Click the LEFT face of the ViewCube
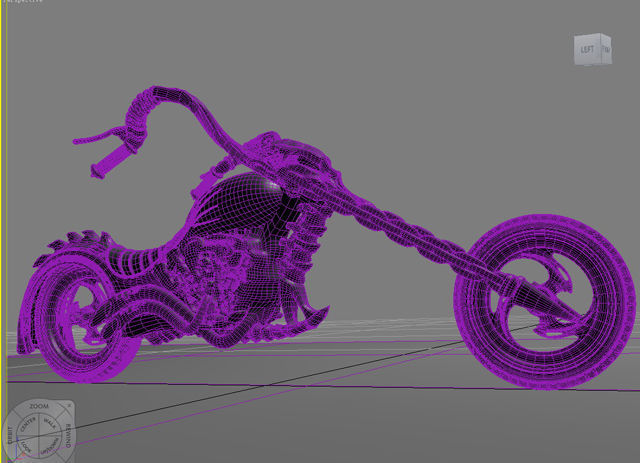 point(587,49)
